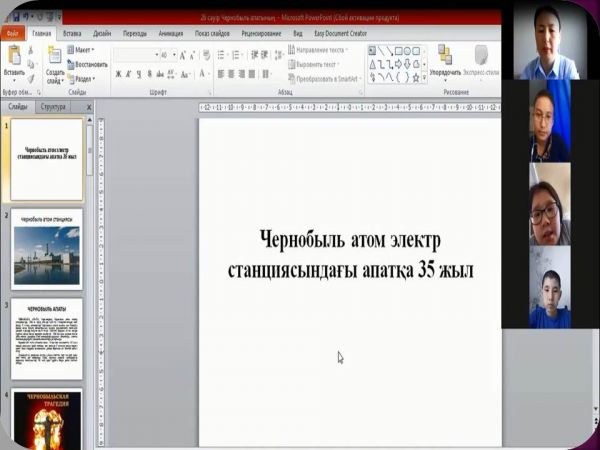Switch to the Анимация ribbon tab

170,33
